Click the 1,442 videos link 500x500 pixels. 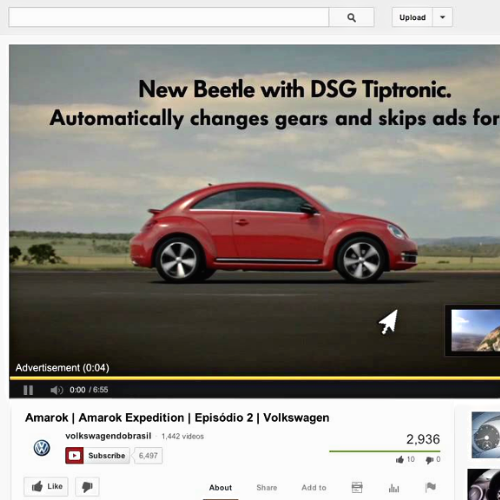182,436
